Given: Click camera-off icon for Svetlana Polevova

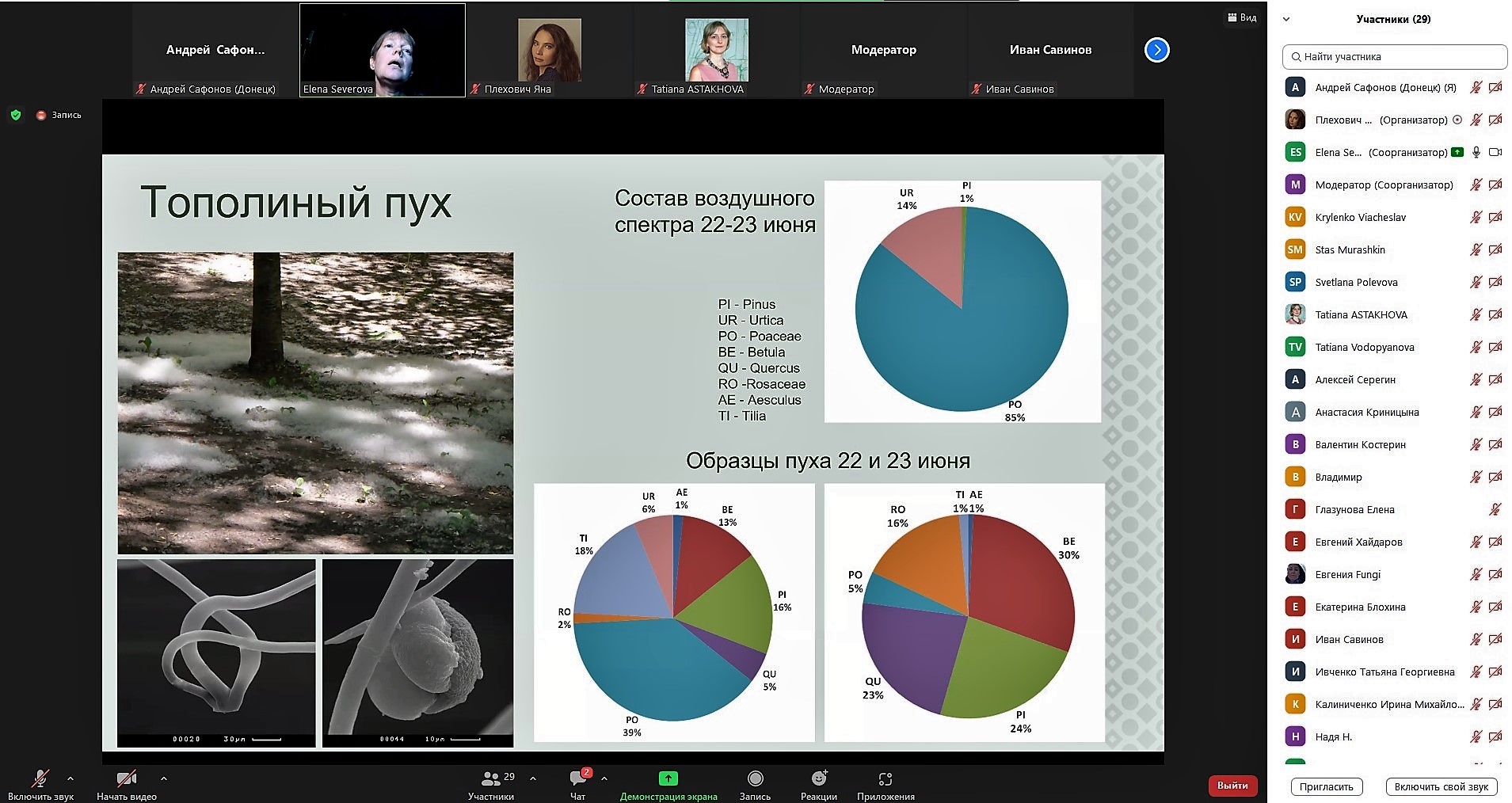Looking at the screenshot, I should tap(1495, 283).
